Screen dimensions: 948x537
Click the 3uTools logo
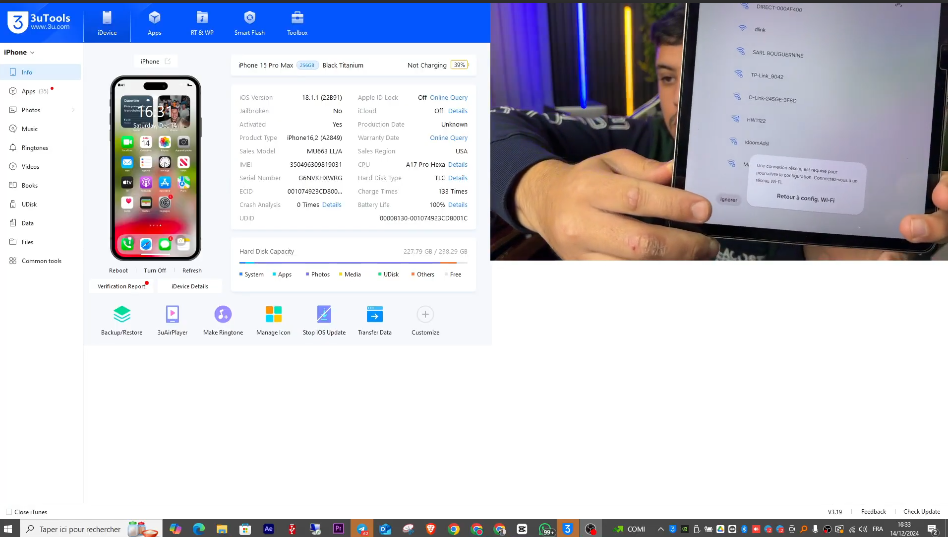39,22
